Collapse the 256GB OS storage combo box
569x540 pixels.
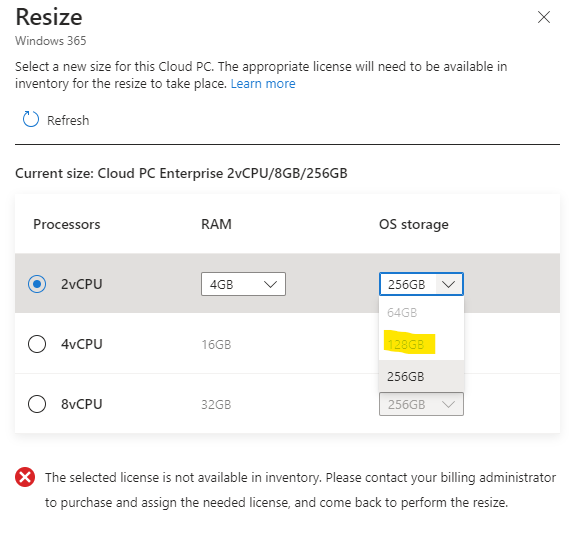[421, 284]
